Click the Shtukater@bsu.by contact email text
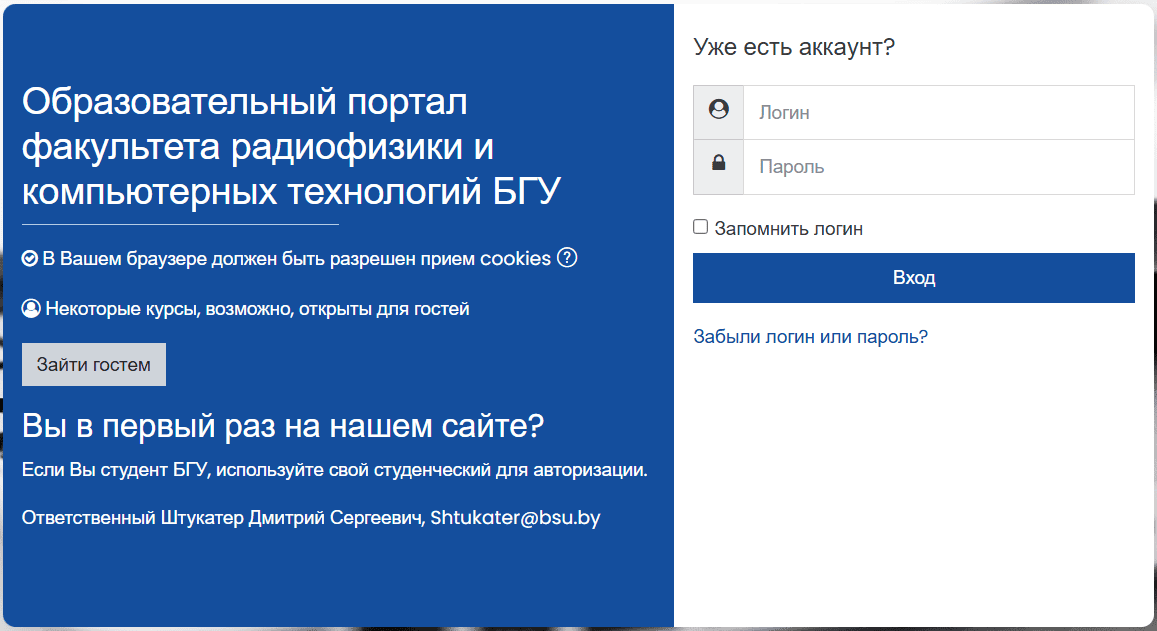The height and width of the screenshot is (631, 1157). pyautogui.click(x=515, y=517)
